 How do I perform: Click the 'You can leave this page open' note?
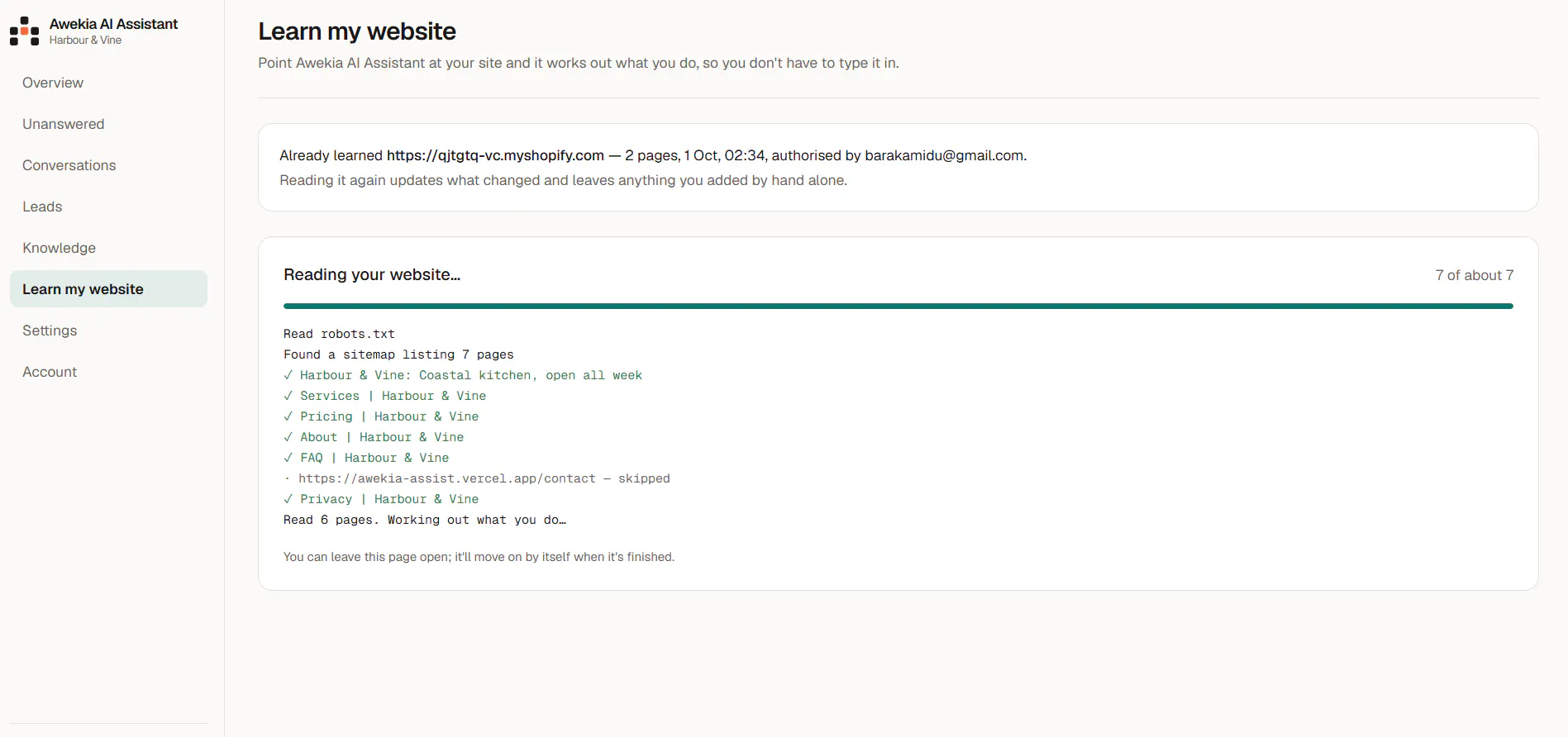[479, 557]
